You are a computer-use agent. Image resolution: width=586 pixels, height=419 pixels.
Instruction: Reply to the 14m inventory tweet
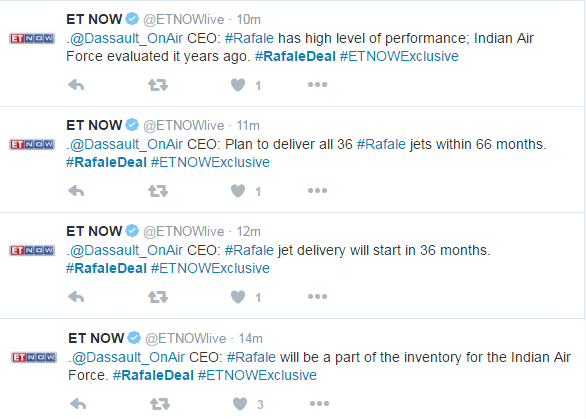78,404
